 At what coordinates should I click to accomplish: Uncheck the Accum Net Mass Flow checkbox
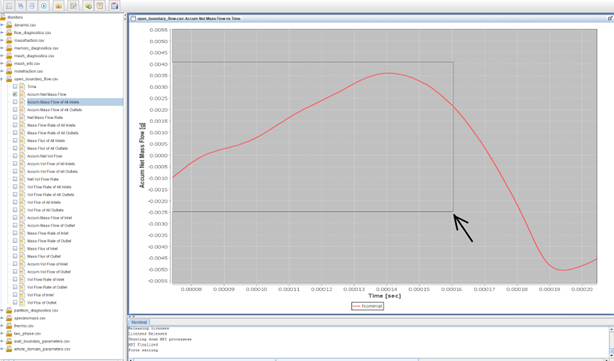15,94
